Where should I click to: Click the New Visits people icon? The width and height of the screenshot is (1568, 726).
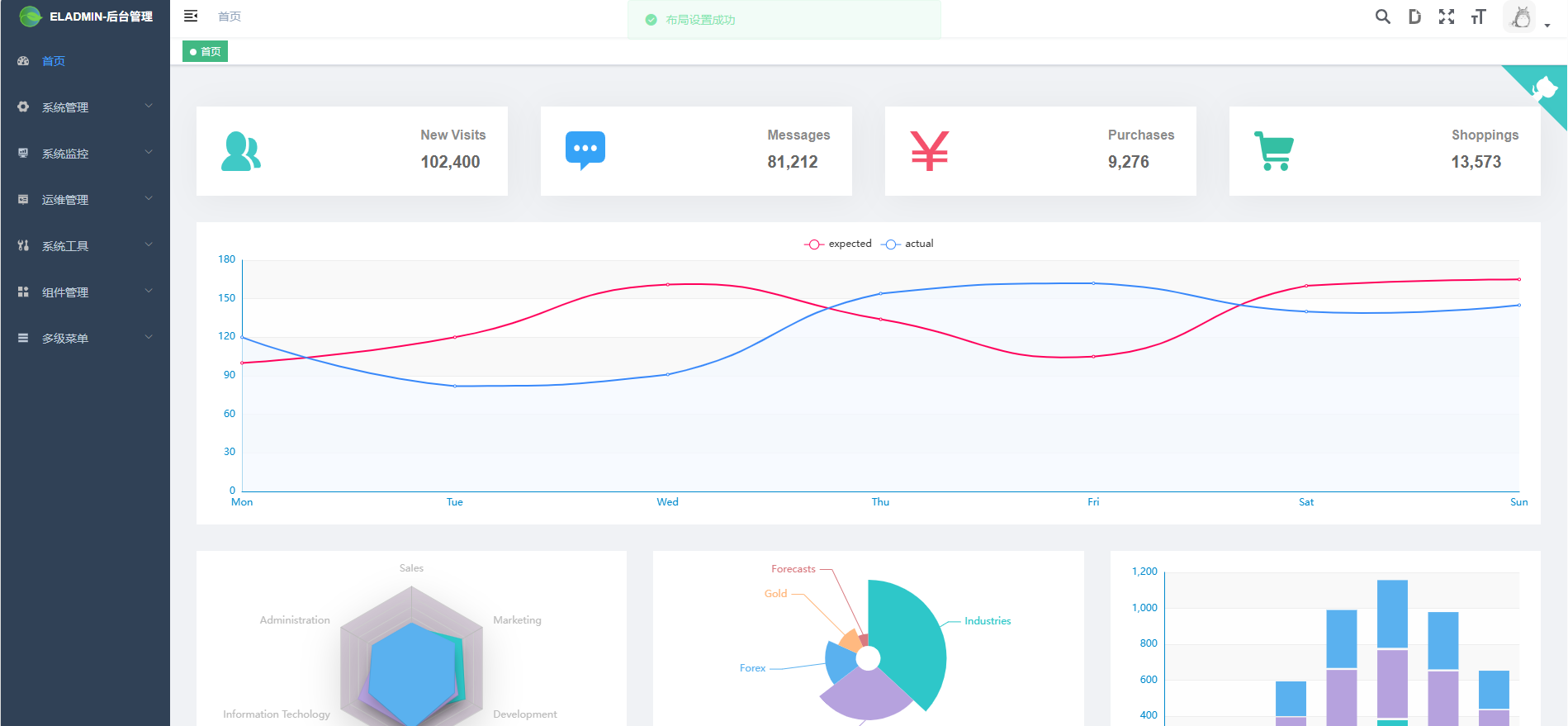click(241, 151)
